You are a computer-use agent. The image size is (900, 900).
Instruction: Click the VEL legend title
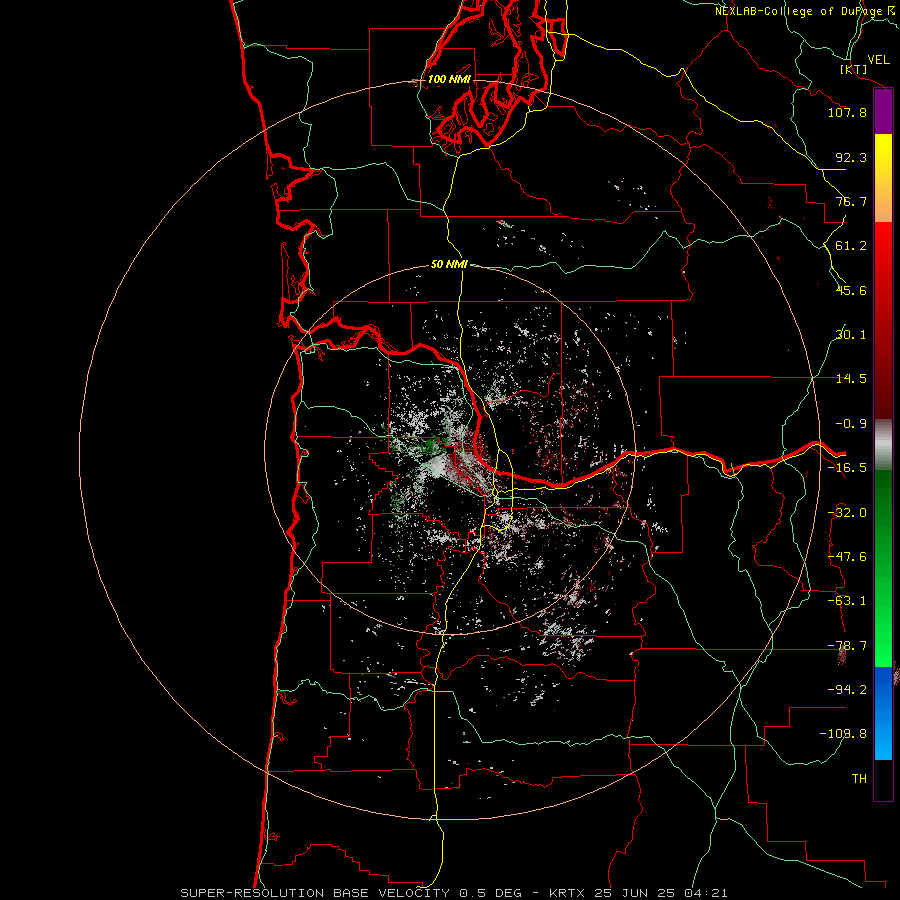pyautogui.click(x=878, y=60)
